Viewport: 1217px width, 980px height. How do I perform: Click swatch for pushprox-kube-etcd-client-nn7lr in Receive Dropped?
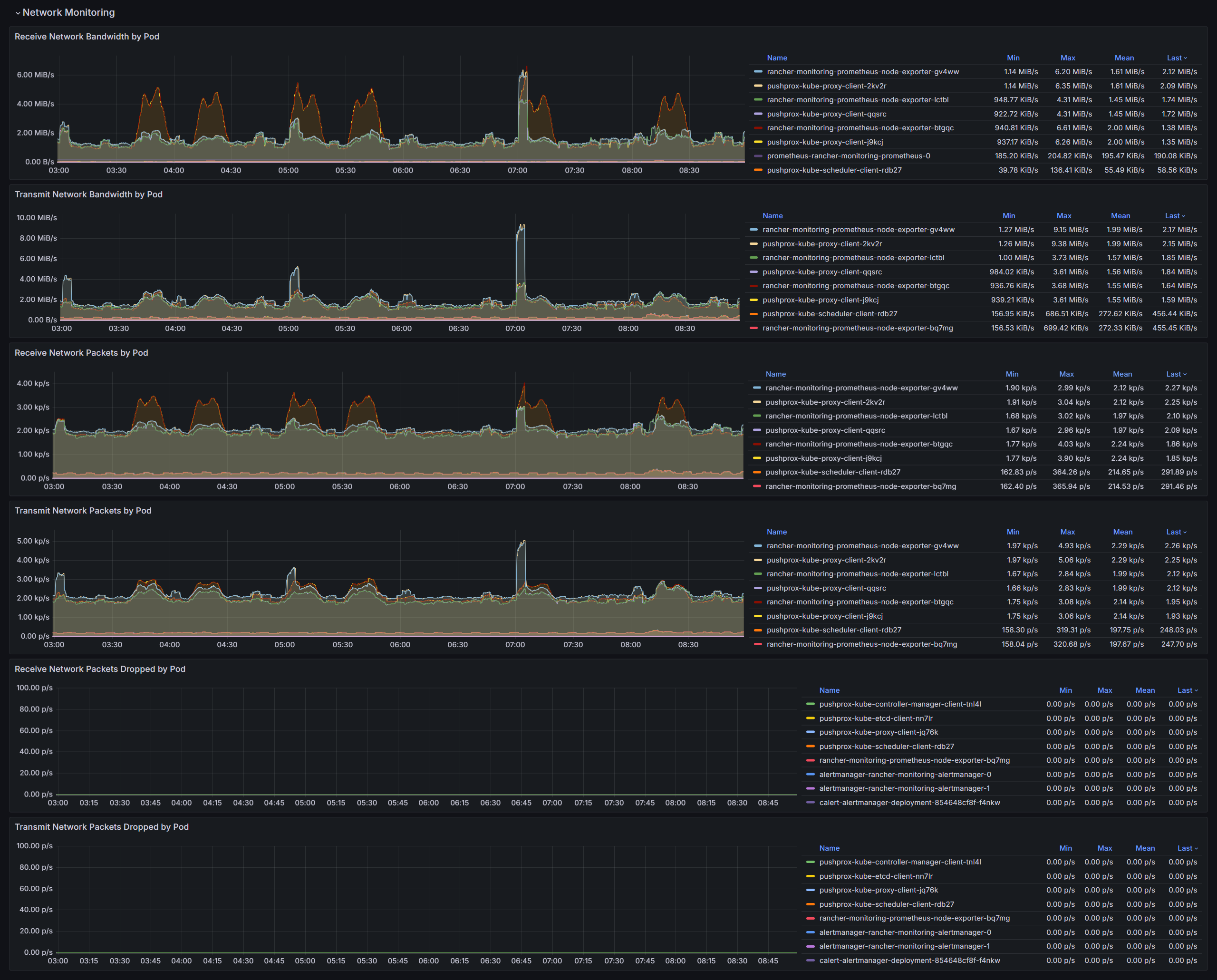click(810, 718)
